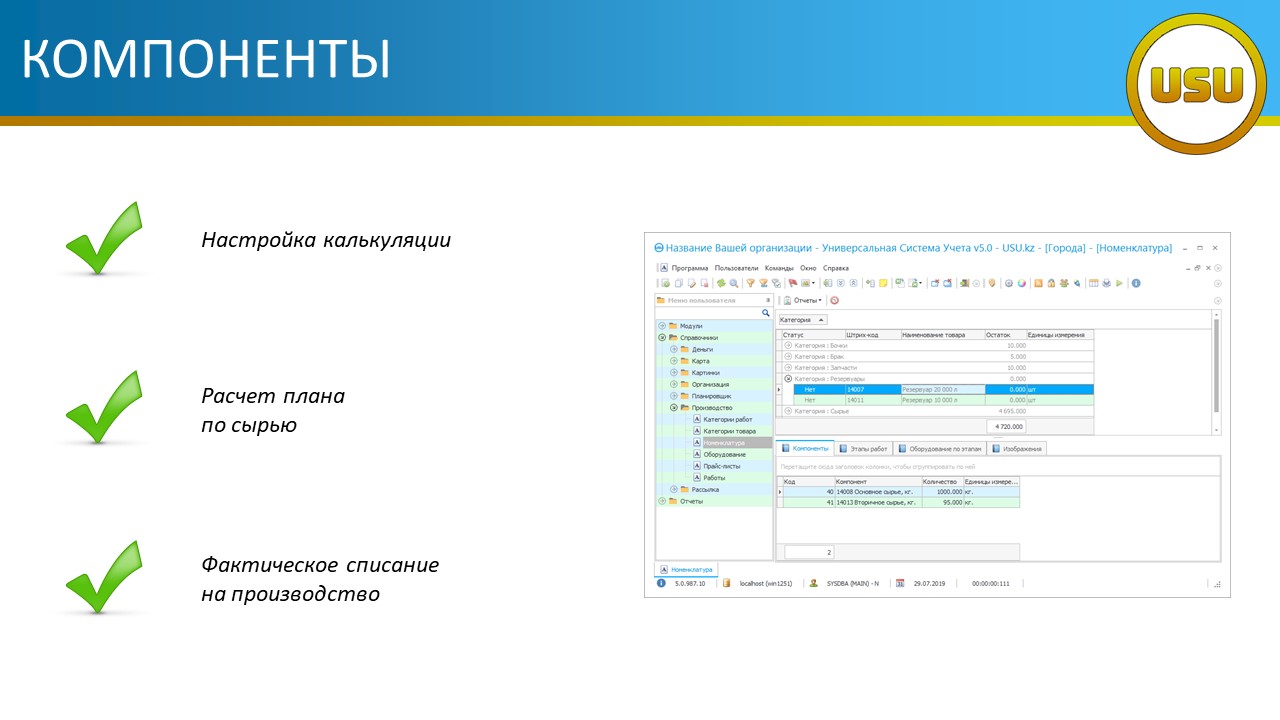1280x720 pixels.
Task: Click the 4 720.000 total value
Action: 1008,426
